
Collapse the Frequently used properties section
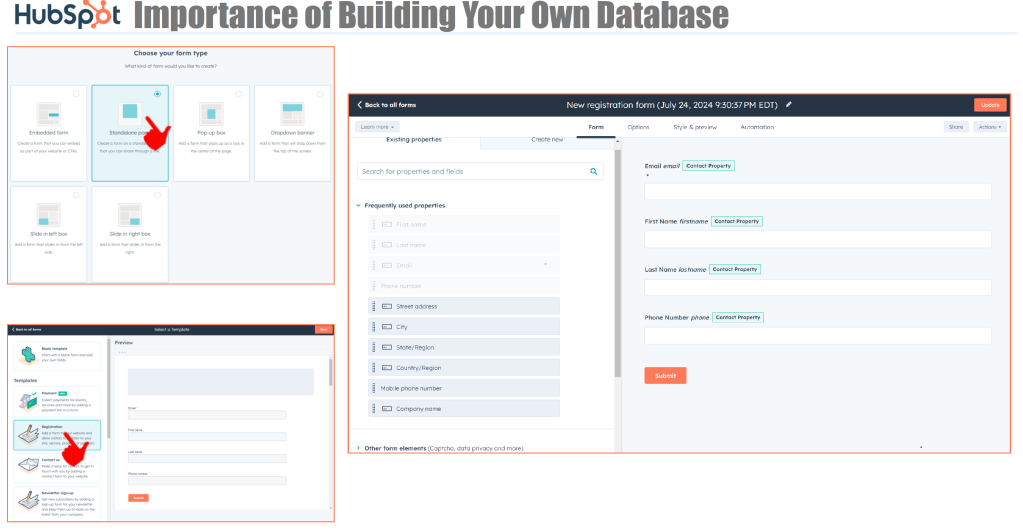358,205
